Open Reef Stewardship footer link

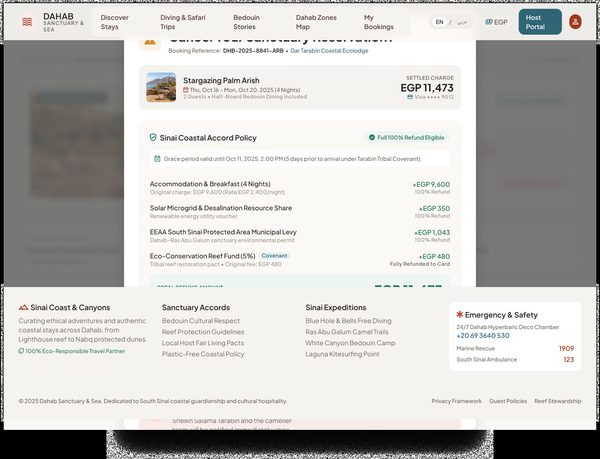coord(558,401)
